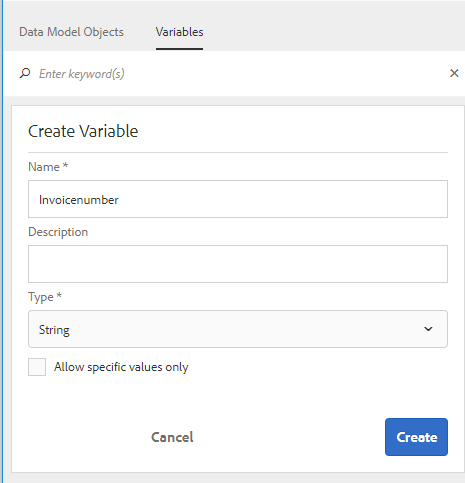Clear the keyword search with the X icon
Screen dimensions: 465x483
pyautogui.click(x=454, y=73)
